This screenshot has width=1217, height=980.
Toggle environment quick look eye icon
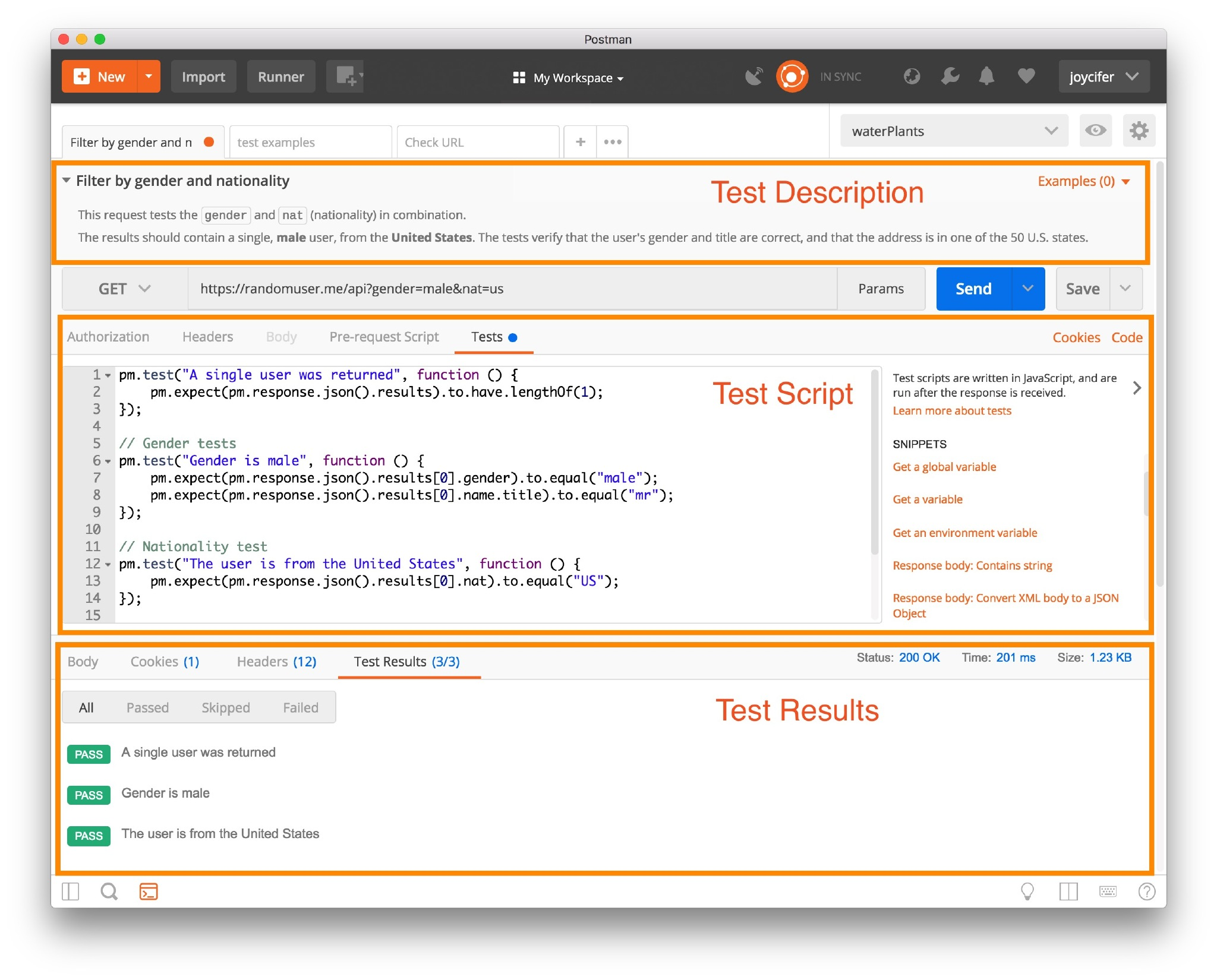[1095, 131]
